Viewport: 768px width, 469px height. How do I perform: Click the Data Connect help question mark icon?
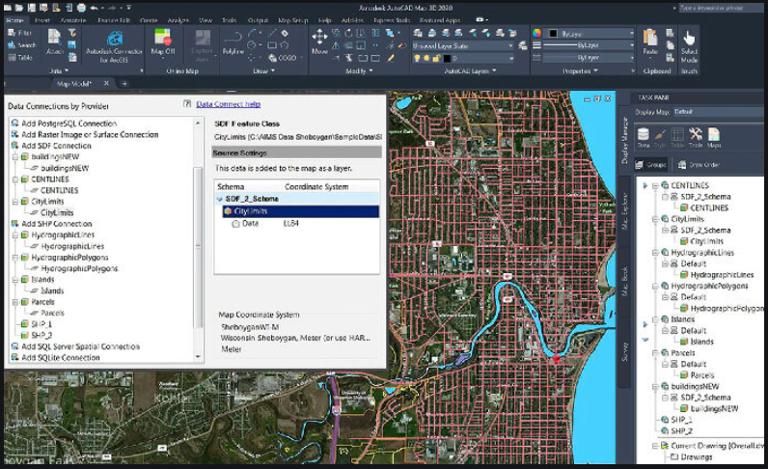(x=187, y=104)
